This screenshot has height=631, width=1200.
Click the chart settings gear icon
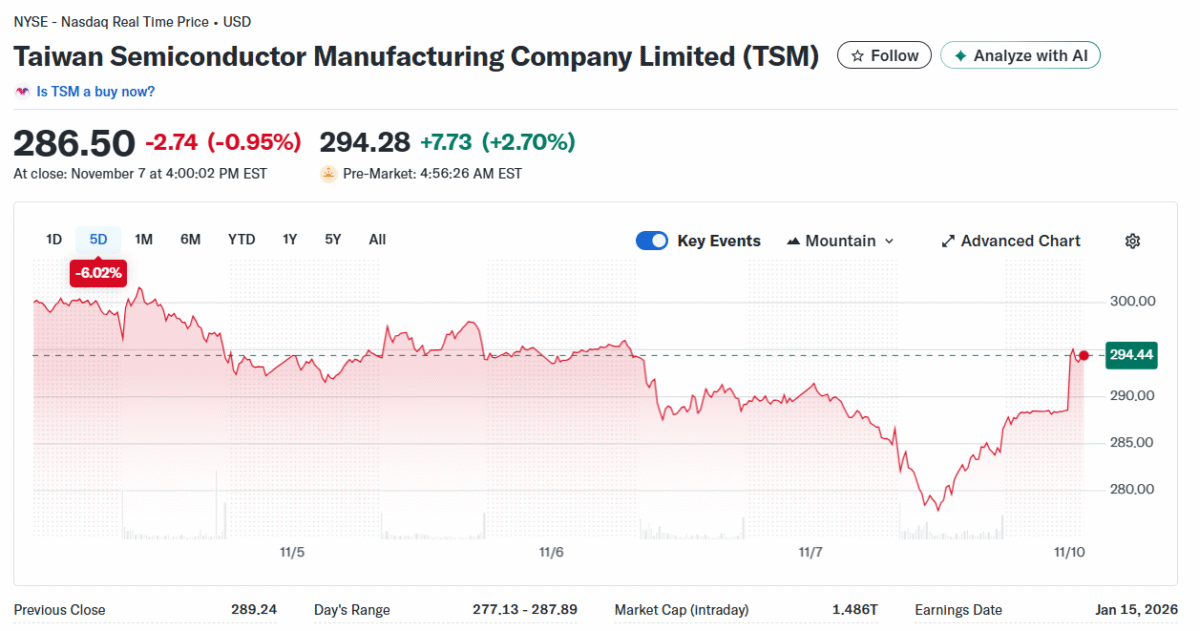click(x=1133, y=241)
